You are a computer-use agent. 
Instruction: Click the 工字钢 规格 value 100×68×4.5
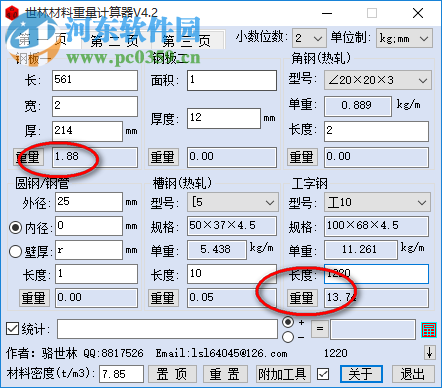pos(376,226)
